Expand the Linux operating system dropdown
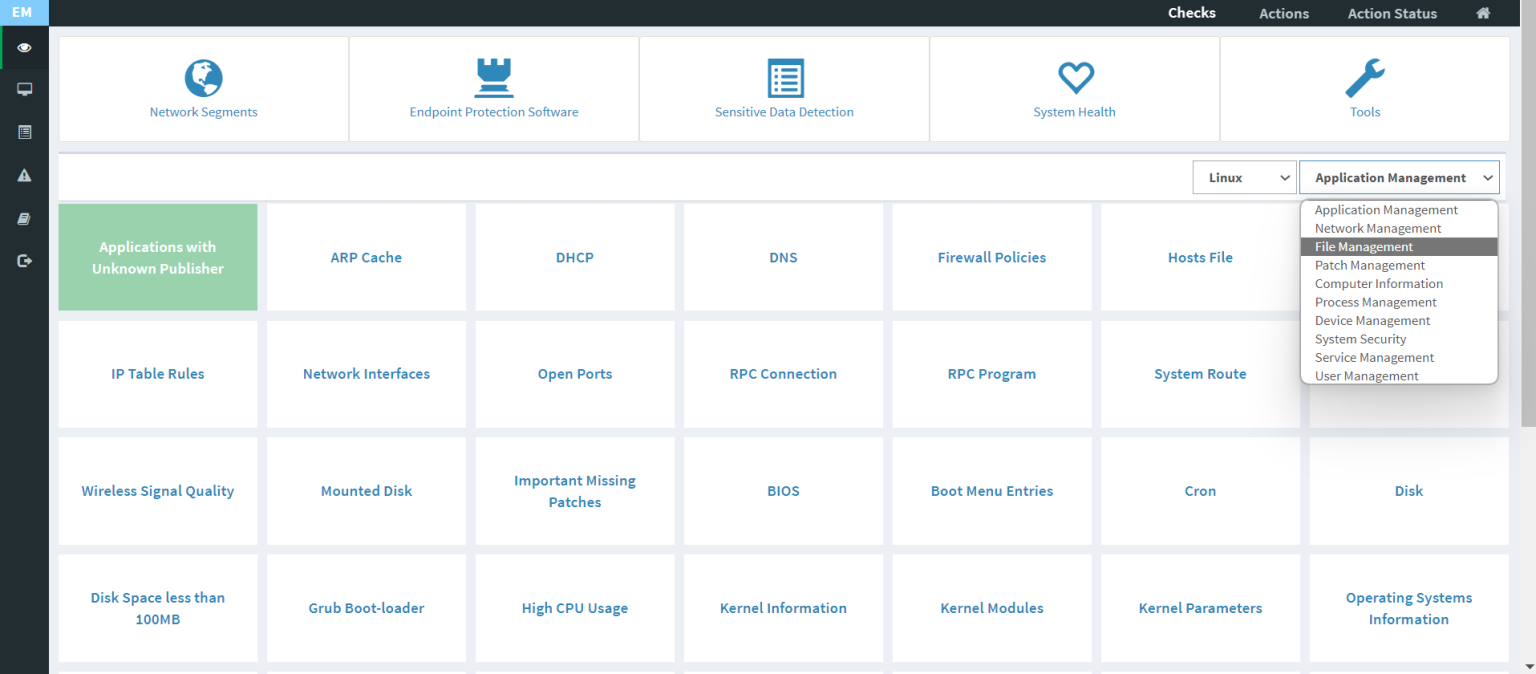This screenshot has width=1536, height=674. [x=1244, y=178]
